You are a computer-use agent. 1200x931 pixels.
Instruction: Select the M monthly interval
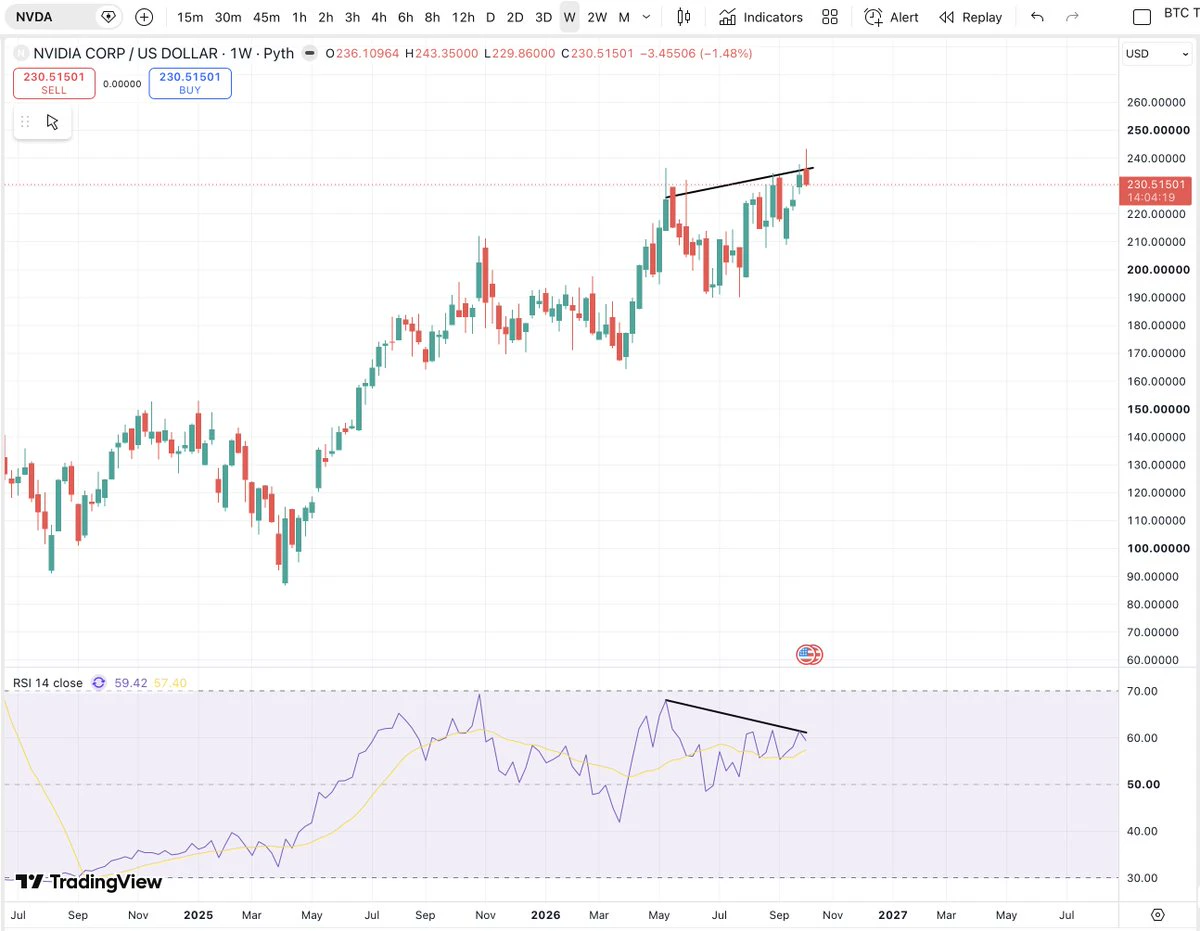click(x=624, y=17)
